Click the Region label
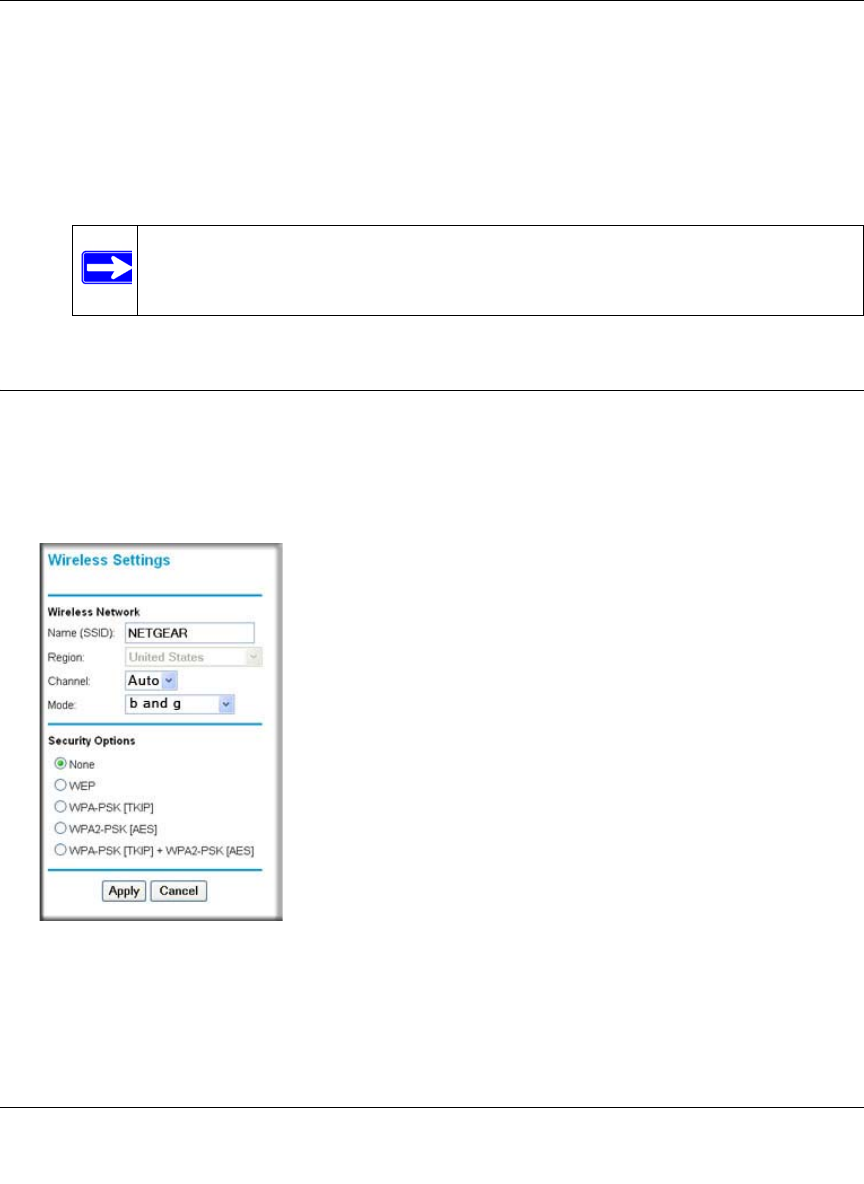Image resolution: width=864 pixels, height=1184 pixels. click(66, 658)
